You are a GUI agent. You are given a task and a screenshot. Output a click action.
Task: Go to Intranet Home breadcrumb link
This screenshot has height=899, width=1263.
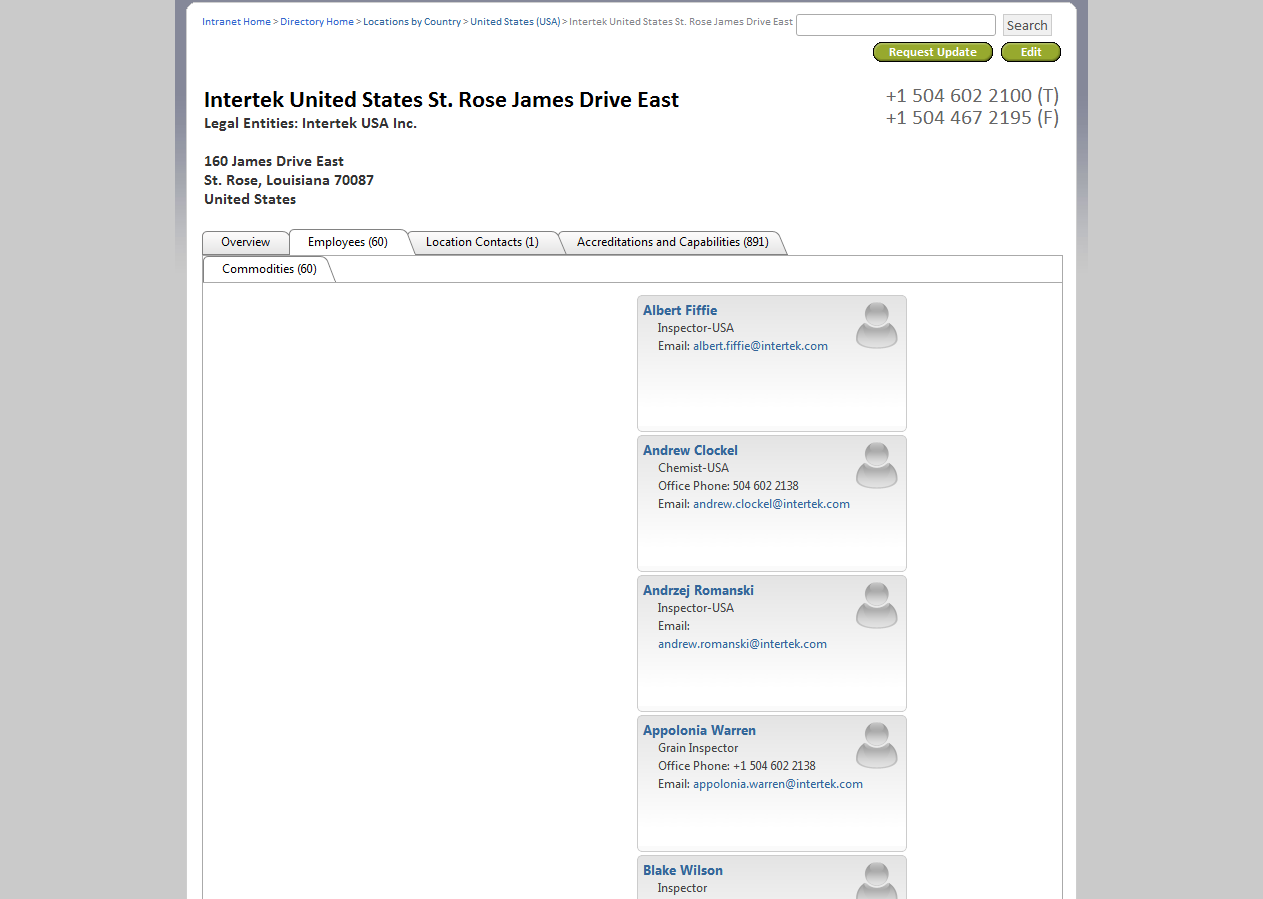point(236,22)
